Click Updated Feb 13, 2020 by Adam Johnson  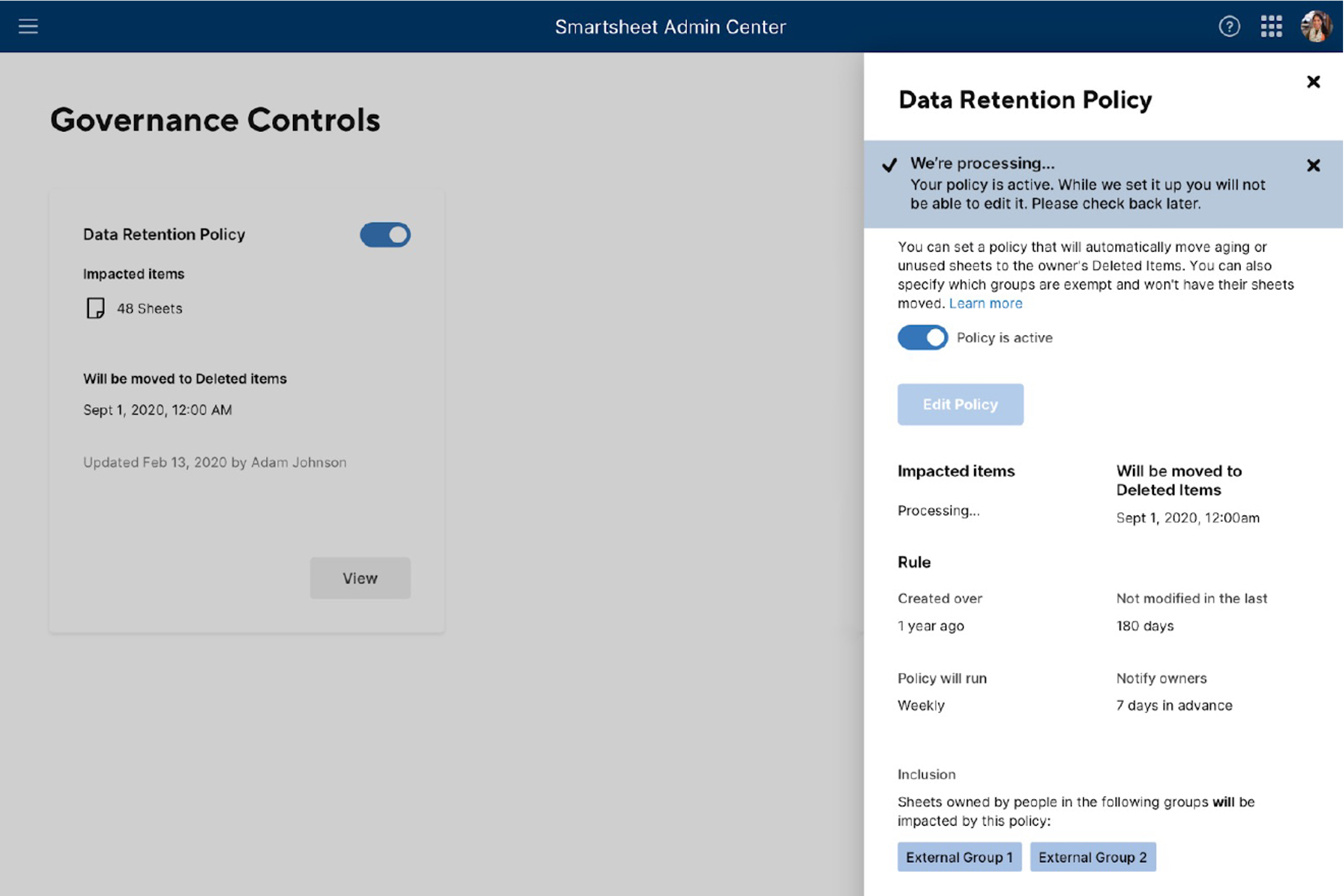tap(214, 462)
